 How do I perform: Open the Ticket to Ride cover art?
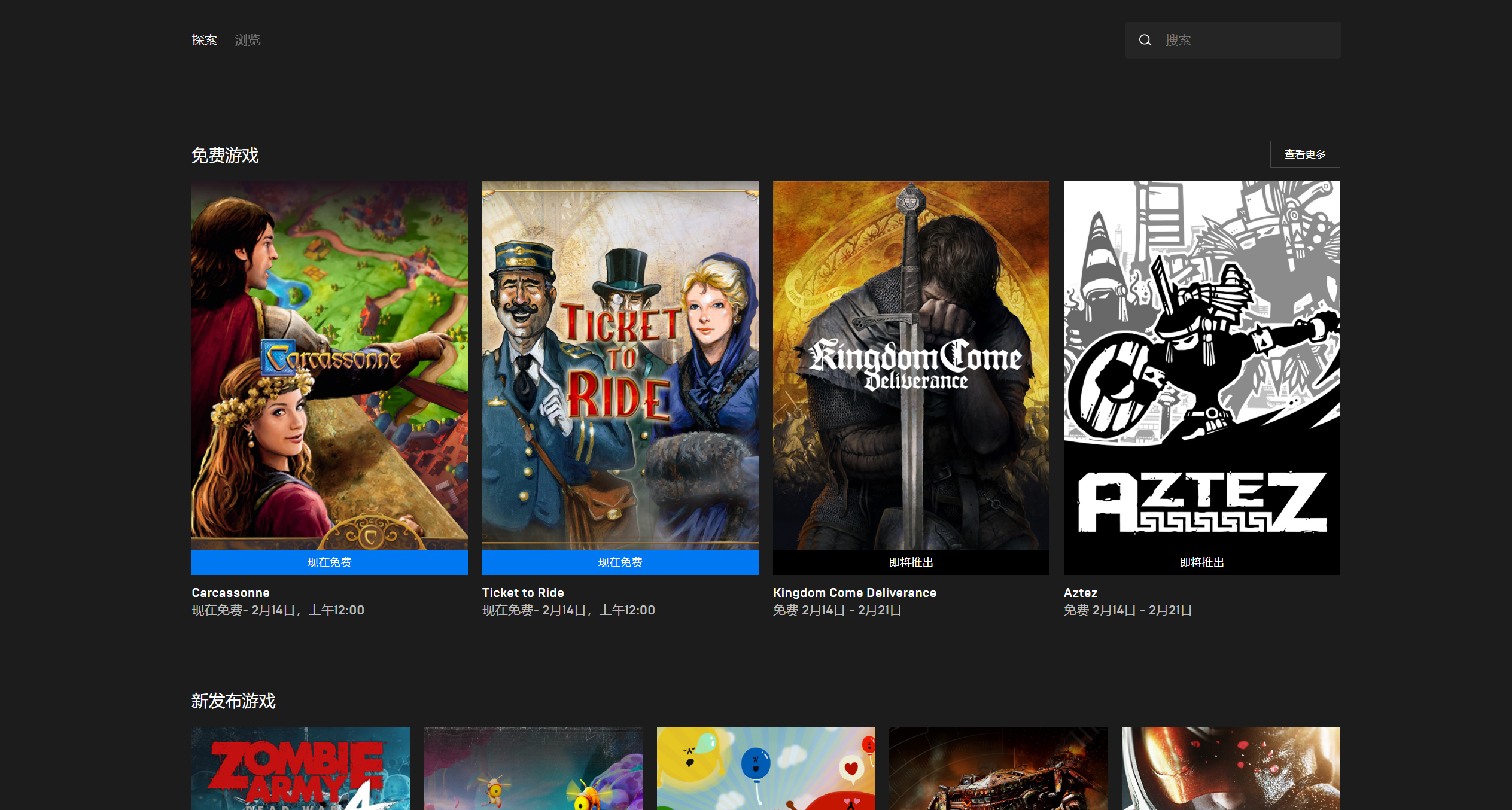click(x=620, y=366)
